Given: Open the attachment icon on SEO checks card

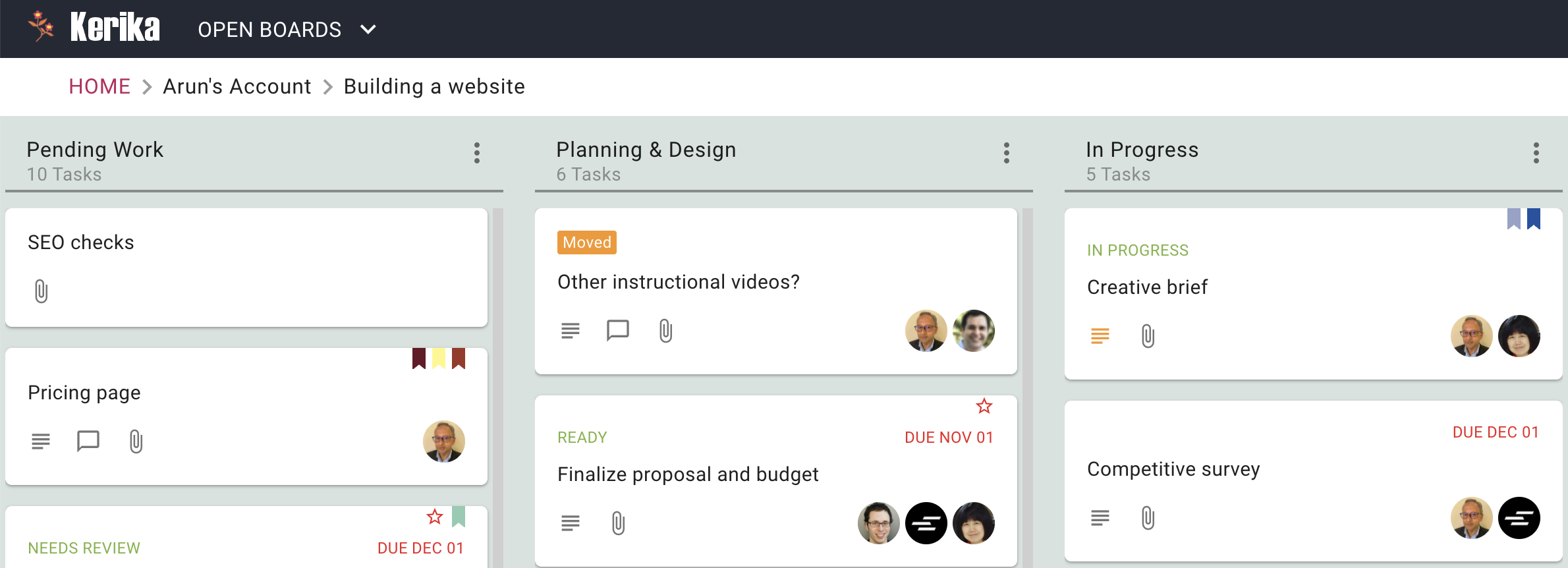Looking at the screenshot, I should click(x=41, y=291).
